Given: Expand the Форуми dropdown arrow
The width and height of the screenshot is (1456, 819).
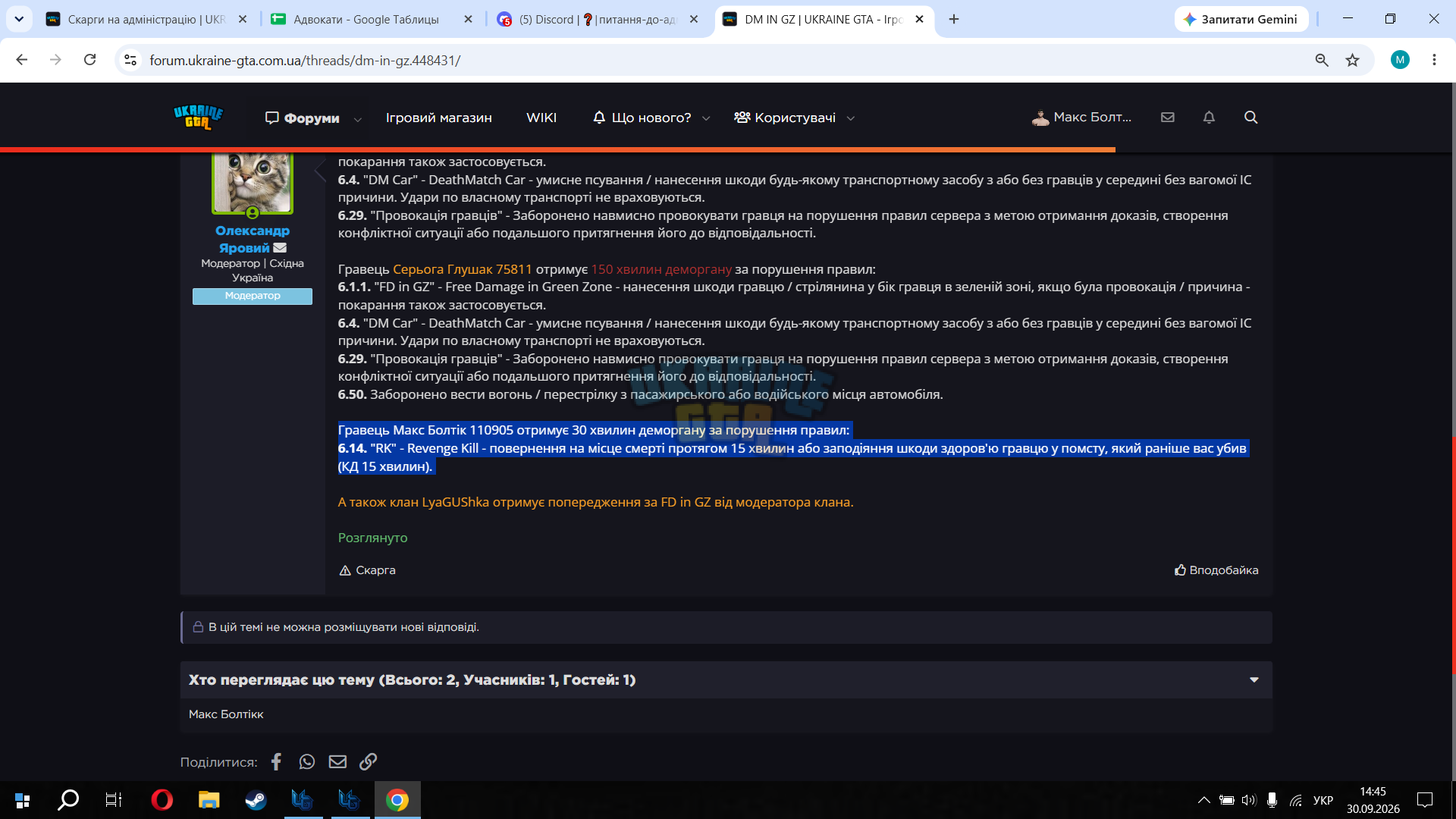Looking at the screenshot, I should (x=358, y=119).
